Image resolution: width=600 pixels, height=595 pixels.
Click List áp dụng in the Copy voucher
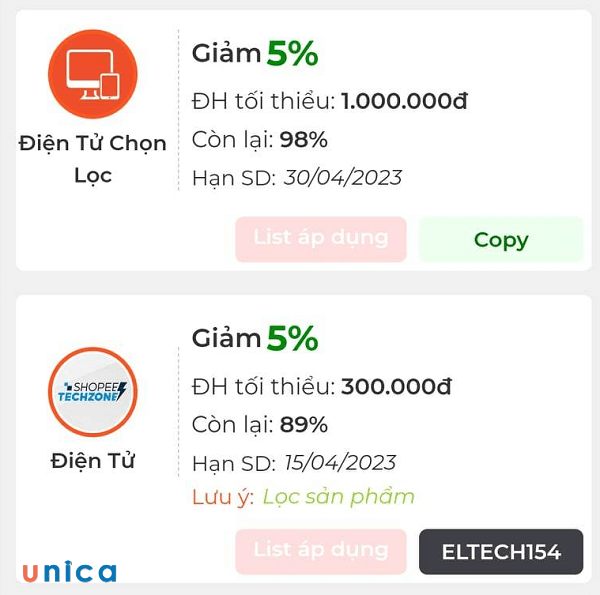[x=320, y=239]
